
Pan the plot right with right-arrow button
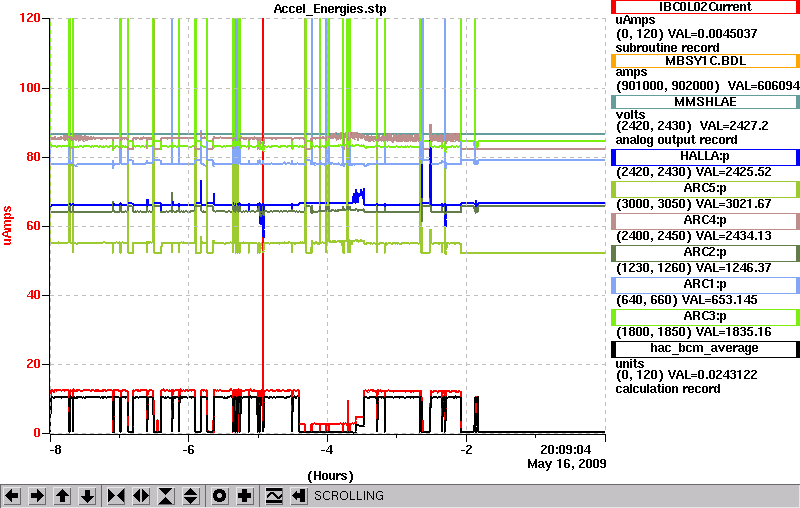(x=37, y=496)
